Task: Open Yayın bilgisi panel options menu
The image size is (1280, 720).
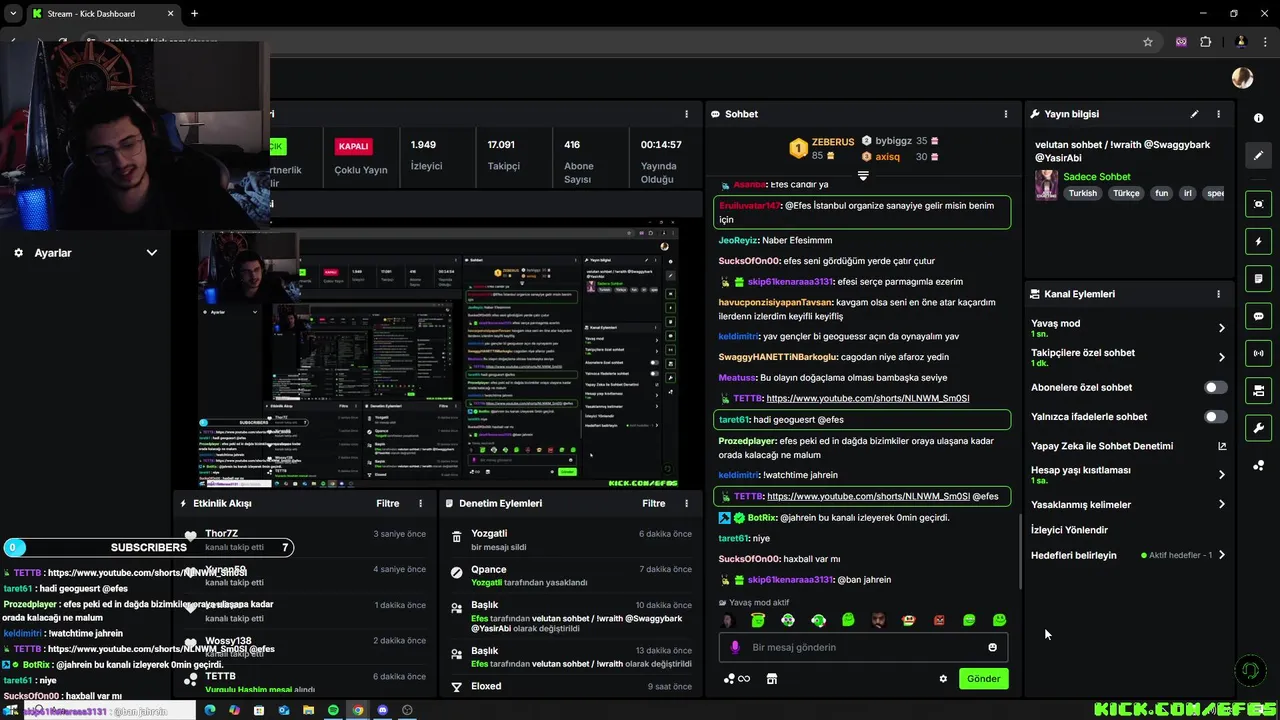Action: (x=1218, y=114)
